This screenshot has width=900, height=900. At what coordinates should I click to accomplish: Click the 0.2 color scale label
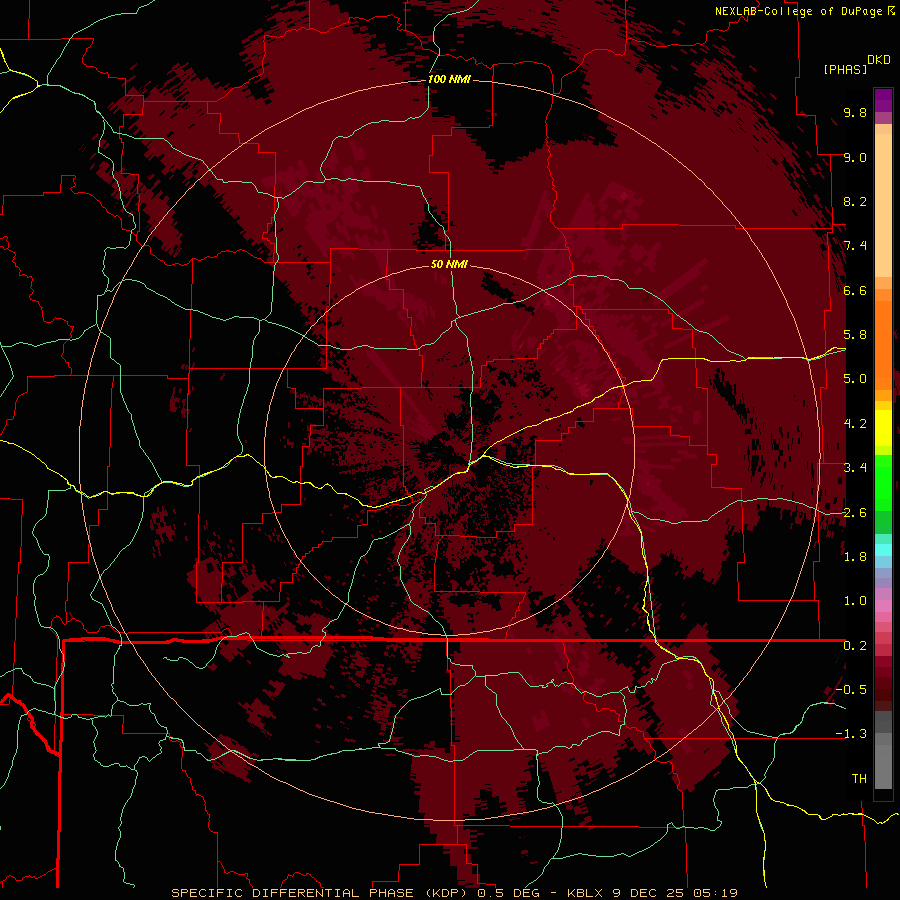(x=855, y=646)
